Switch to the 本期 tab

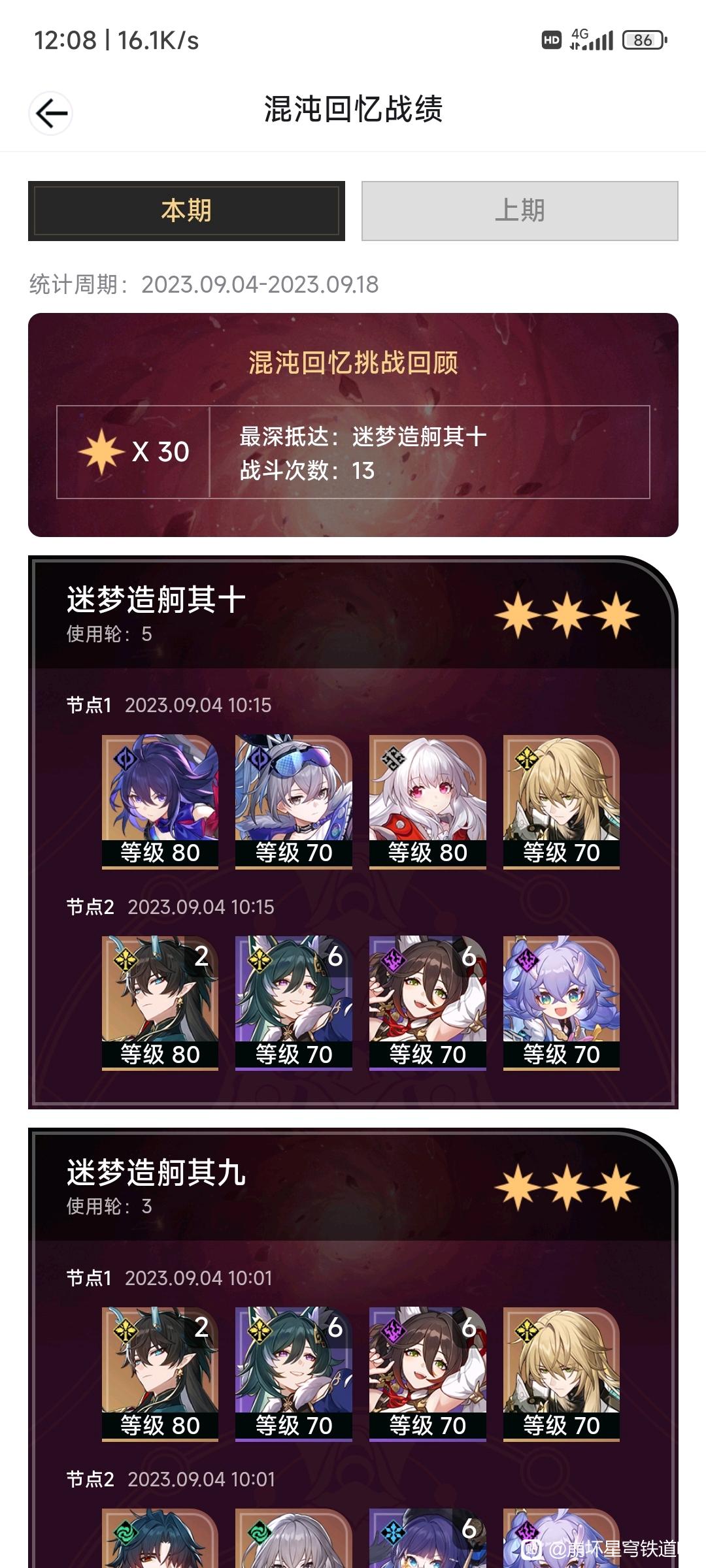[x=186, y=211]
